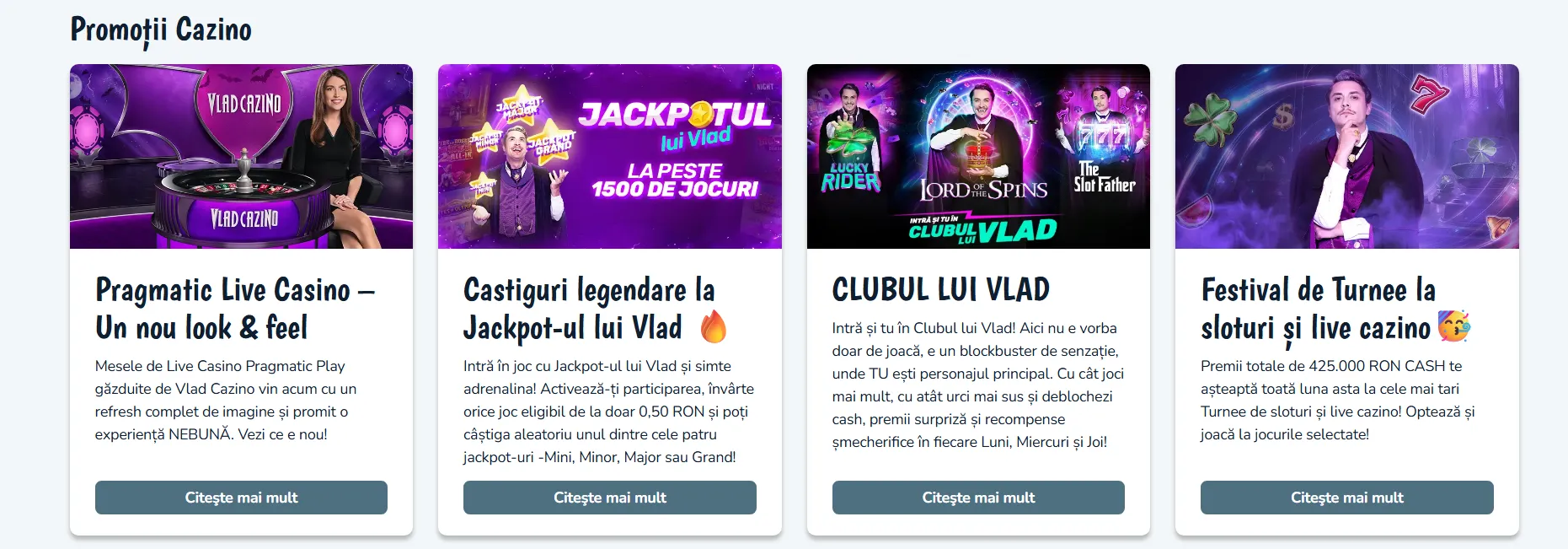Image resolution: width=1568 pixels, height=549 pixels.
Task: Open the Jackpotul lui Vlad banner image
Action: pyautogui.click(x=610, y=156)
